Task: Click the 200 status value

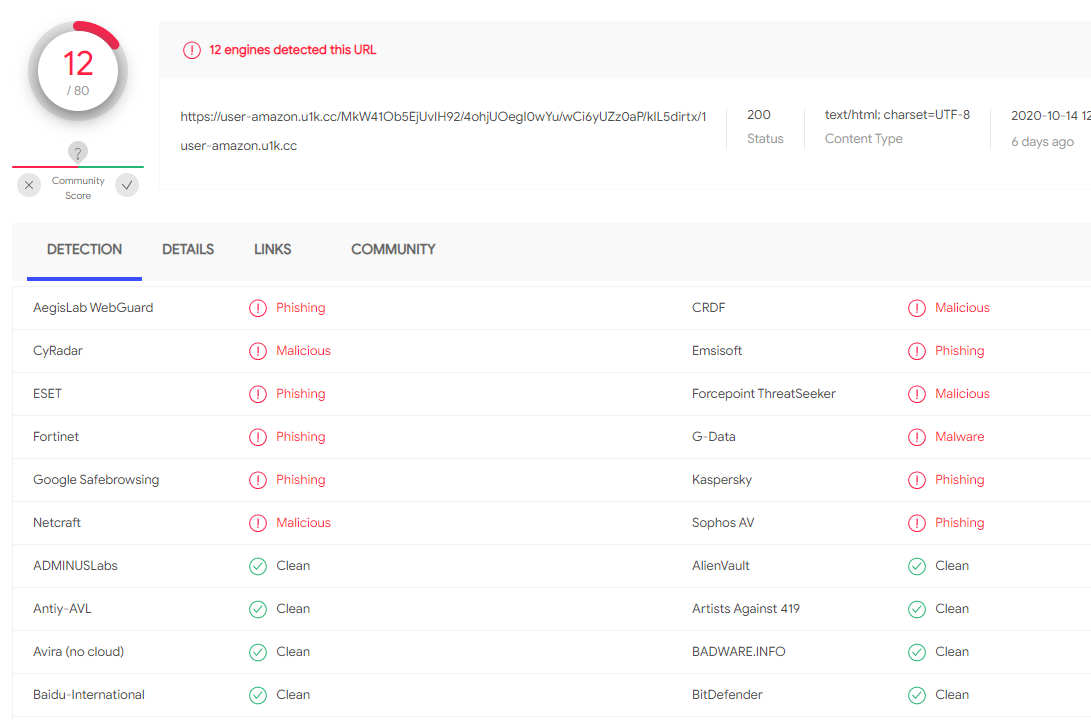Action: 758,115
